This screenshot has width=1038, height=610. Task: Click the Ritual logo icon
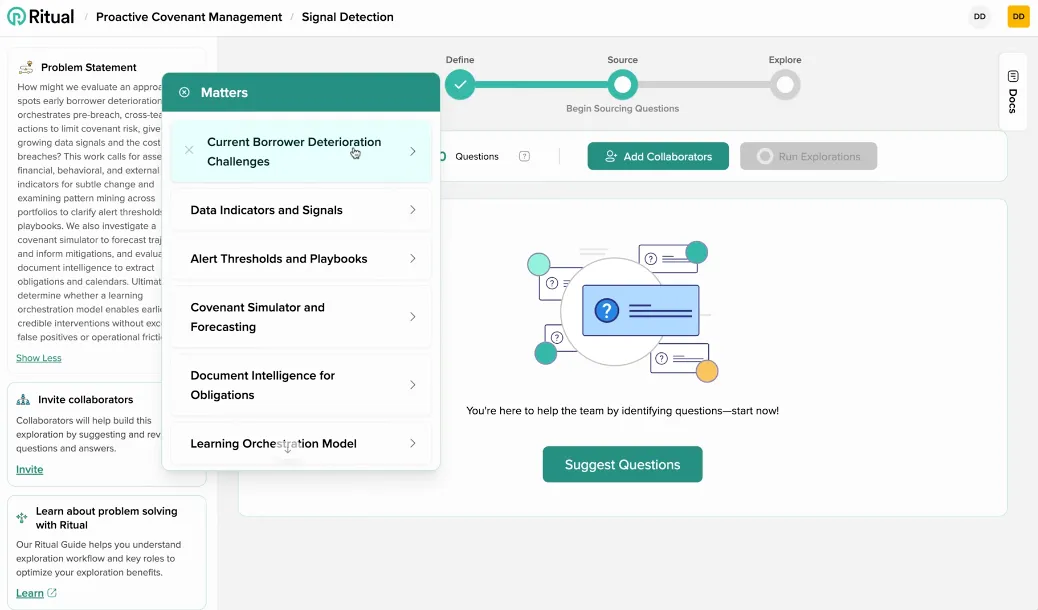[16, 17]
